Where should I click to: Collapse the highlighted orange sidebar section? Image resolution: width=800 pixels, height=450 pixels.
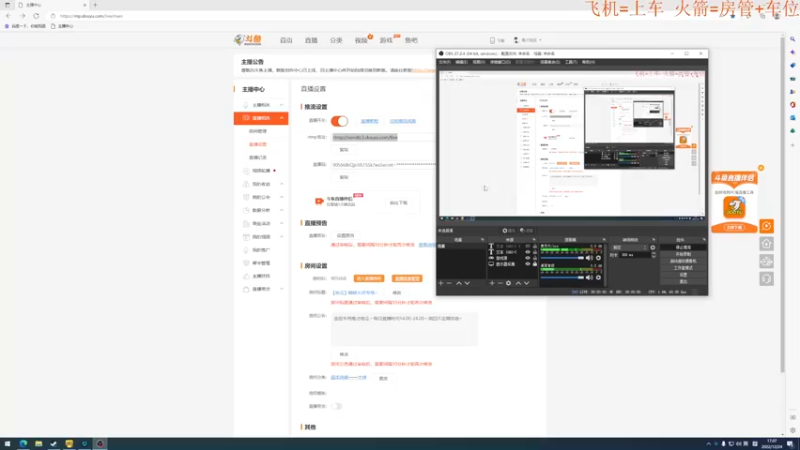pyautogui.click(x=282, y=118)
